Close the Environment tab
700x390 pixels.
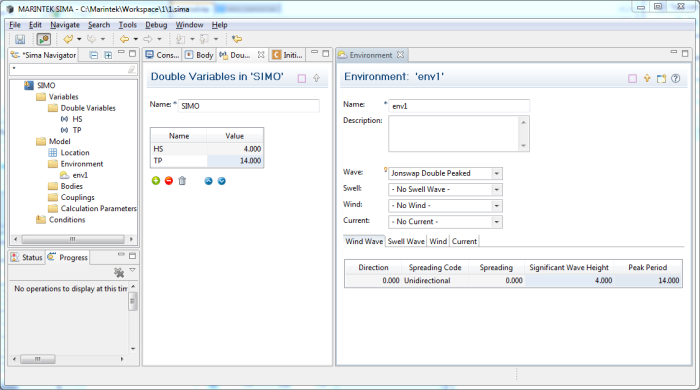pyautogui.click(x=400, y=54)
